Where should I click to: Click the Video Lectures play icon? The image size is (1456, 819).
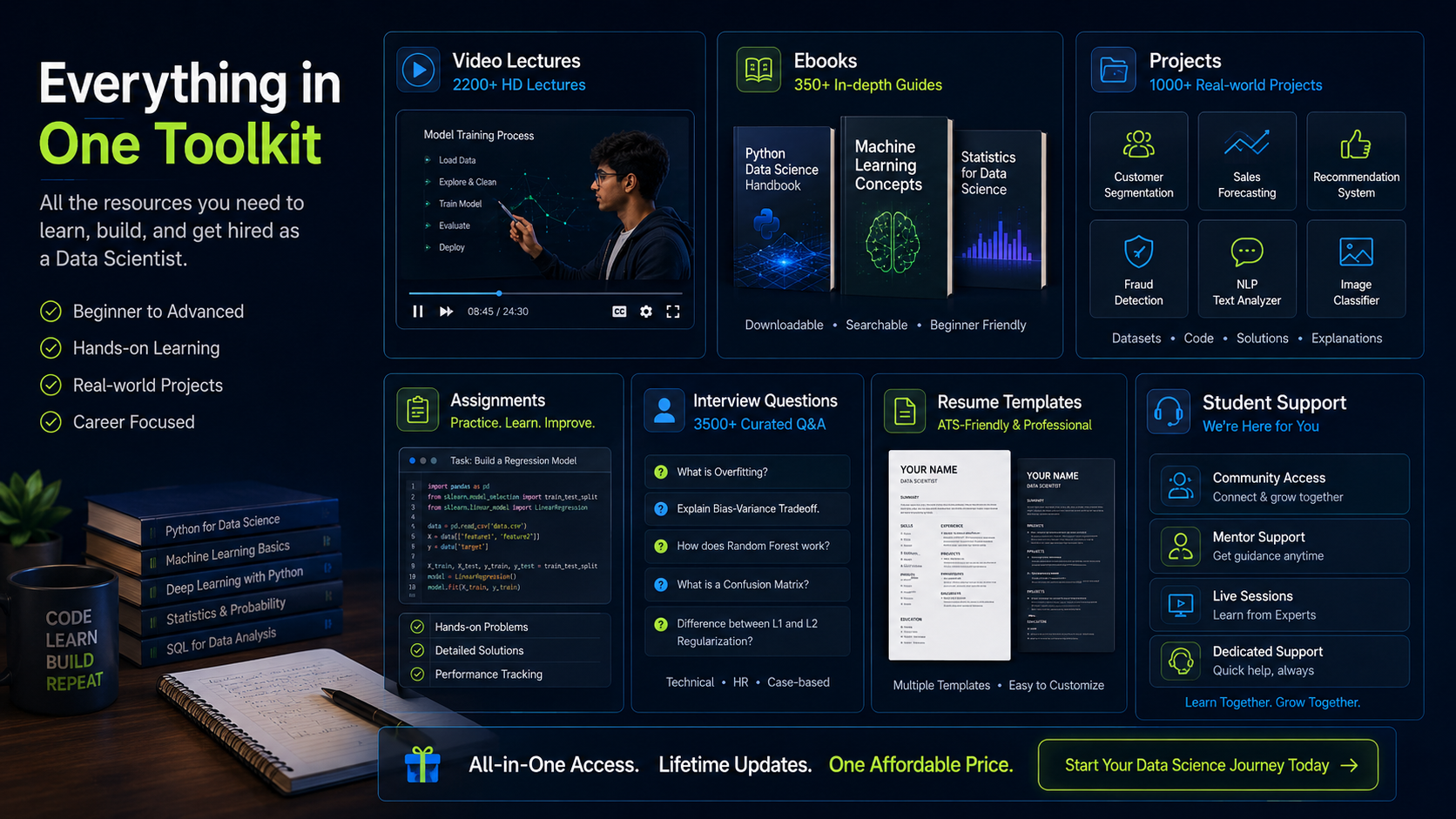click(418, 70)
